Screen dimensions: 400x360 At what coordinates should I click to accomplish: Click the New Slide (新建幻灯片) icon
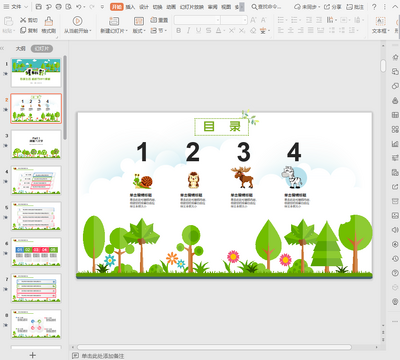tap(114, 21)
